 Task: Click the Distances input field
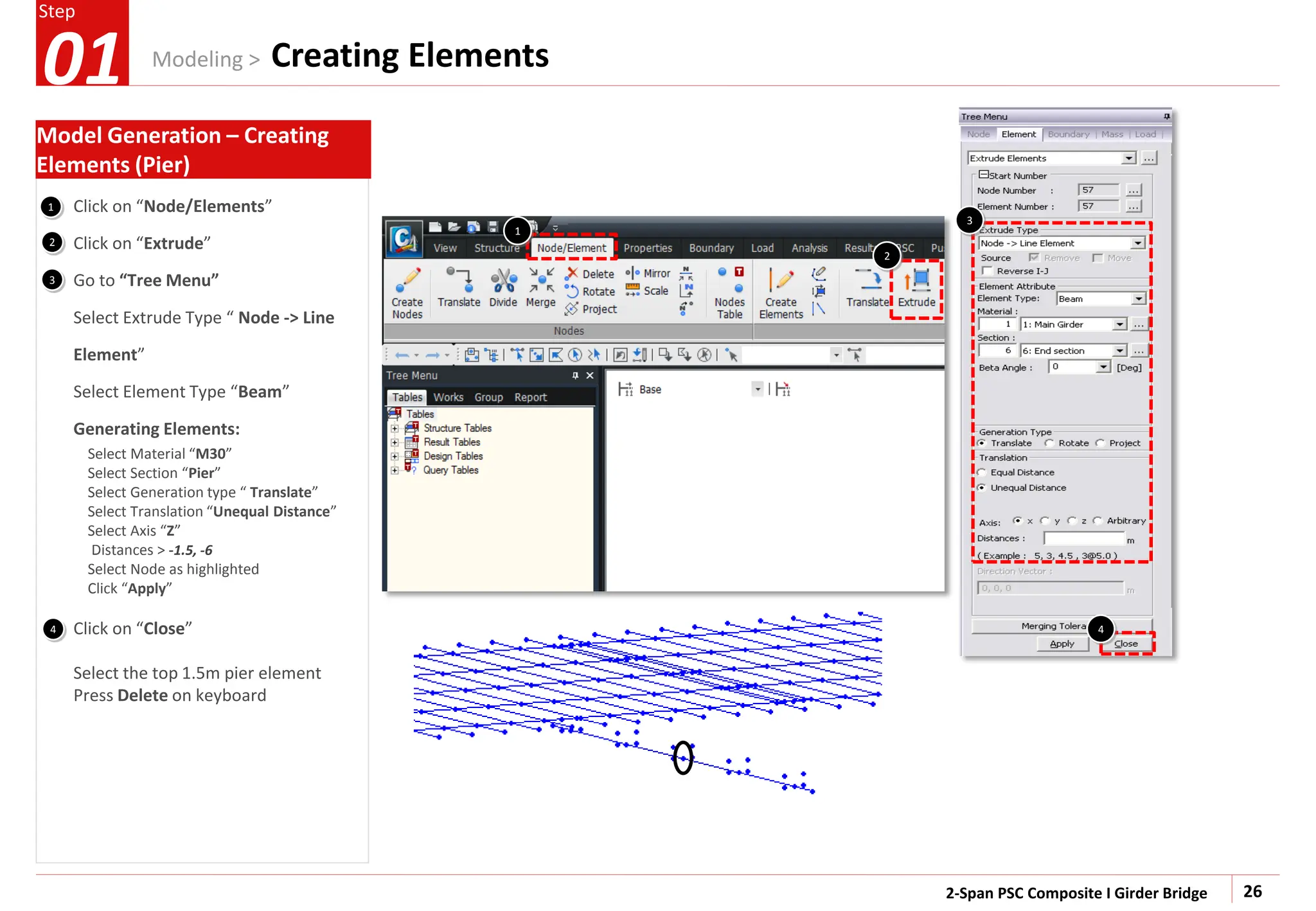1083,538
